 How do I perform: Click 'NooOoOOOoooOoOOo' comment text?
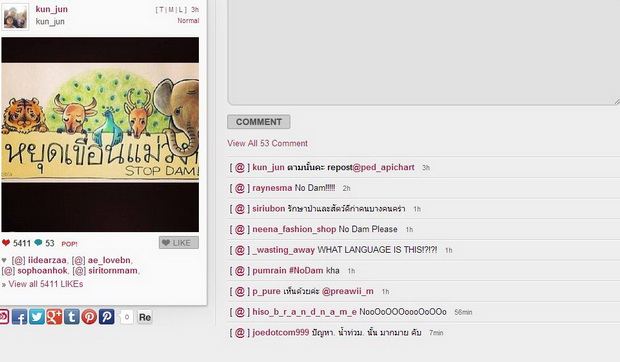[x=403, y=312]
